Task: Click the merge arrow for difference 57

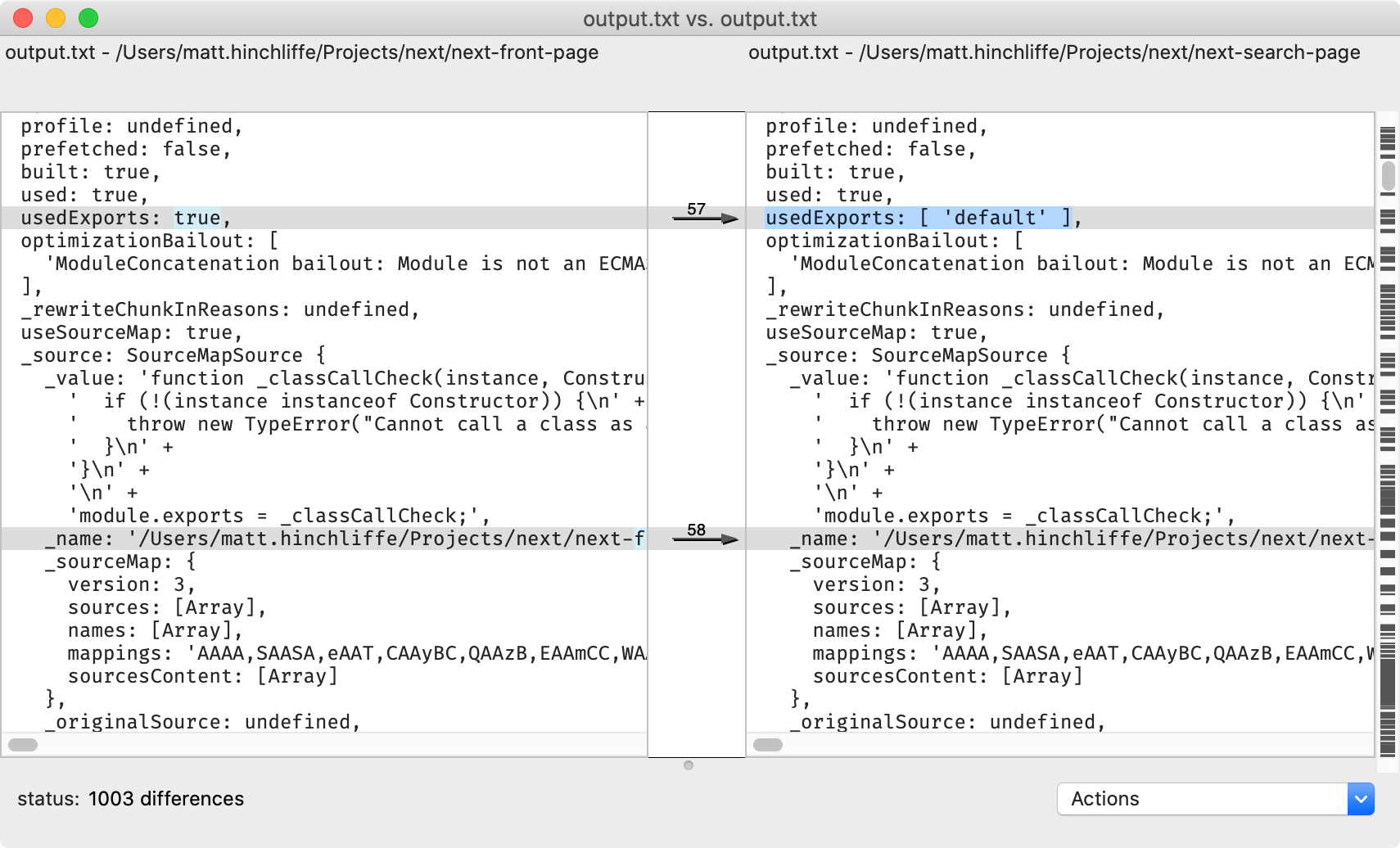Action: (706, 219)
